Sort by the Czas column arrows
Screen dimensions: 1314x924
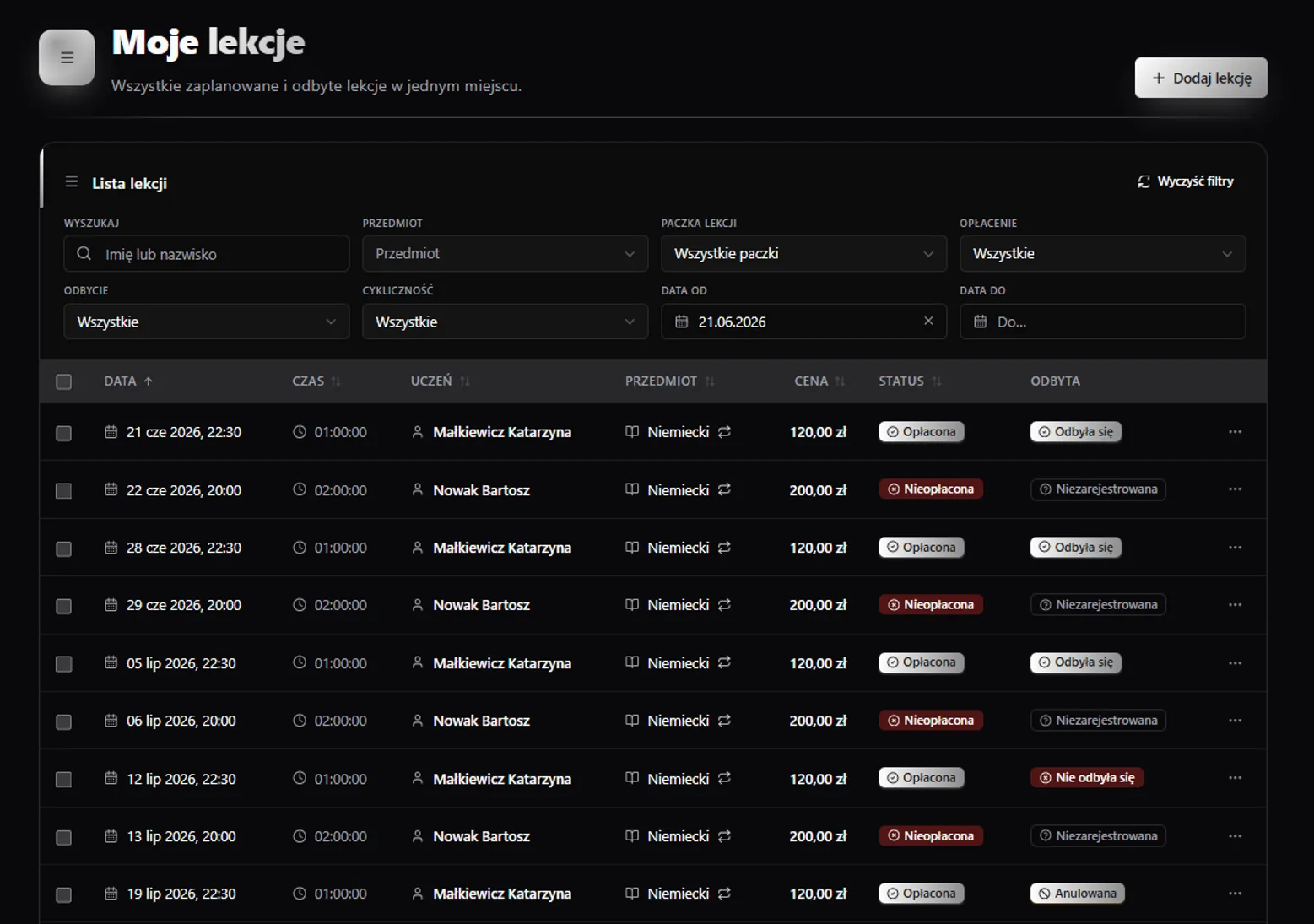(336, 381)
